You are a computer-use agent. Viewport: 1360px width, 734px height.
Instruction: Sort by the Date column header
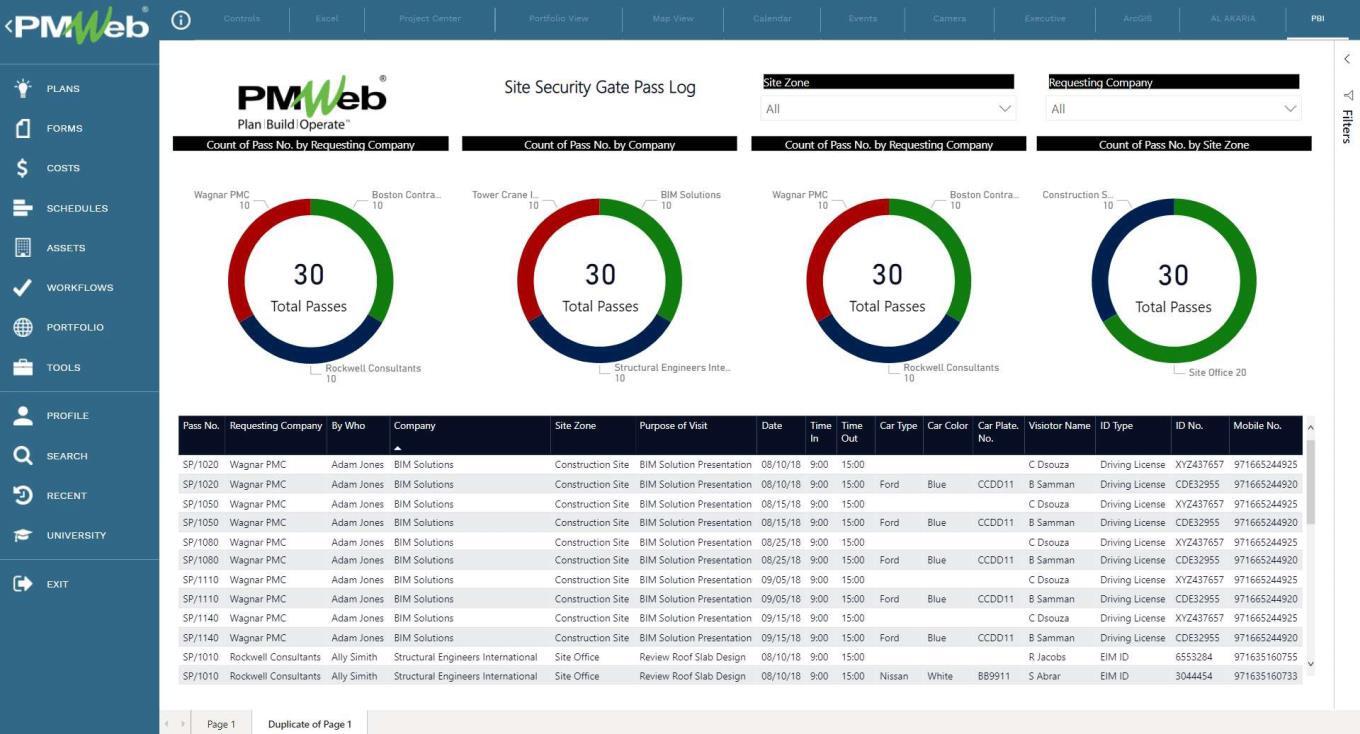coord(772,426)
